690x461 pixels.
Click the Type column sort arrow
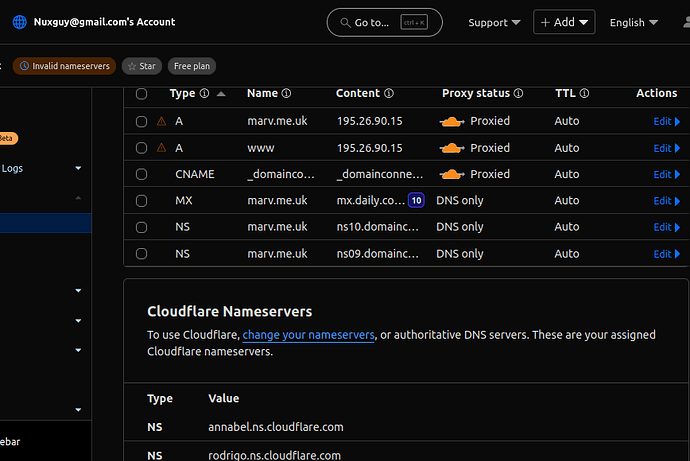tap(221, 94)
